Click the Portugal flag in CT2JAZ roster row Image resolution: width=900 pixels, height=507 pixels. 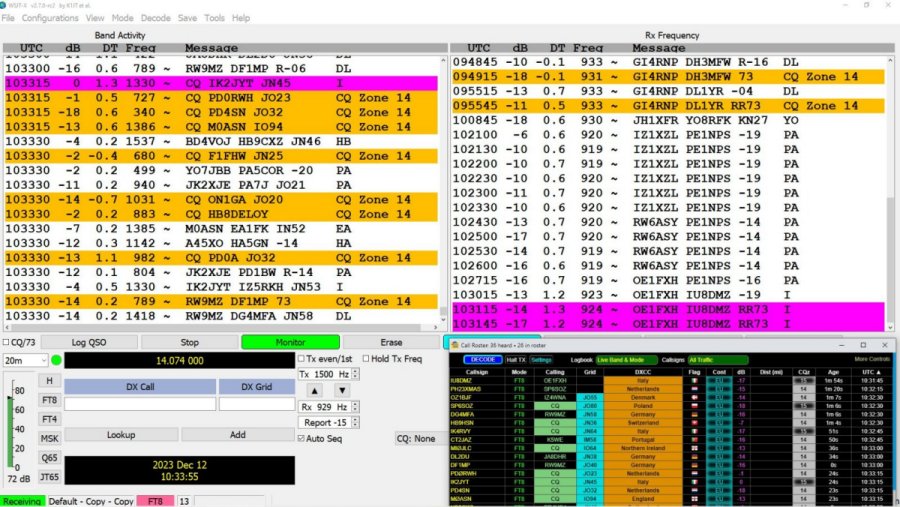tap(695, 440)
